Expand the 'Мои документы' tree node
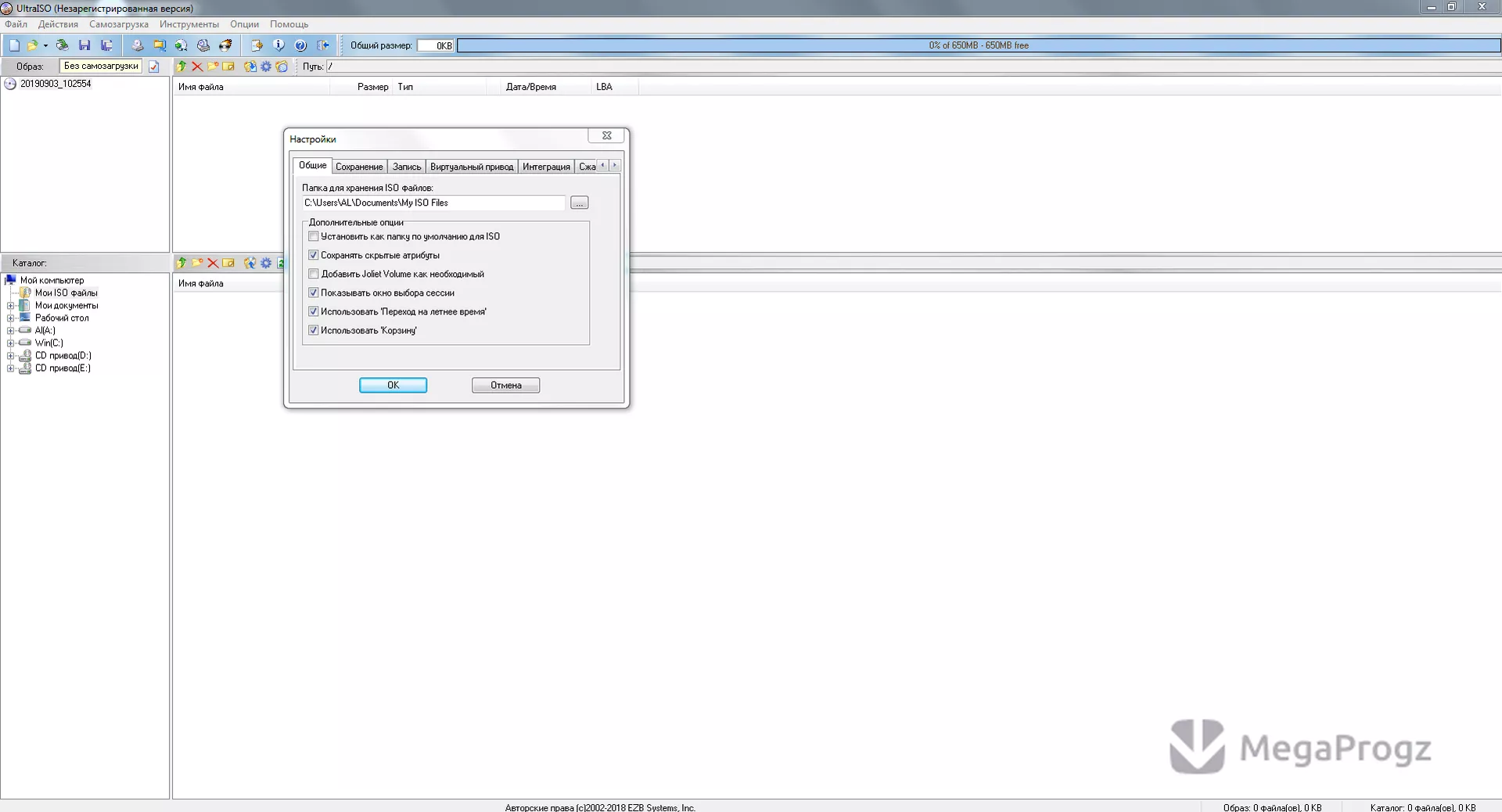The image size is (1502, 812). [11, 306]
